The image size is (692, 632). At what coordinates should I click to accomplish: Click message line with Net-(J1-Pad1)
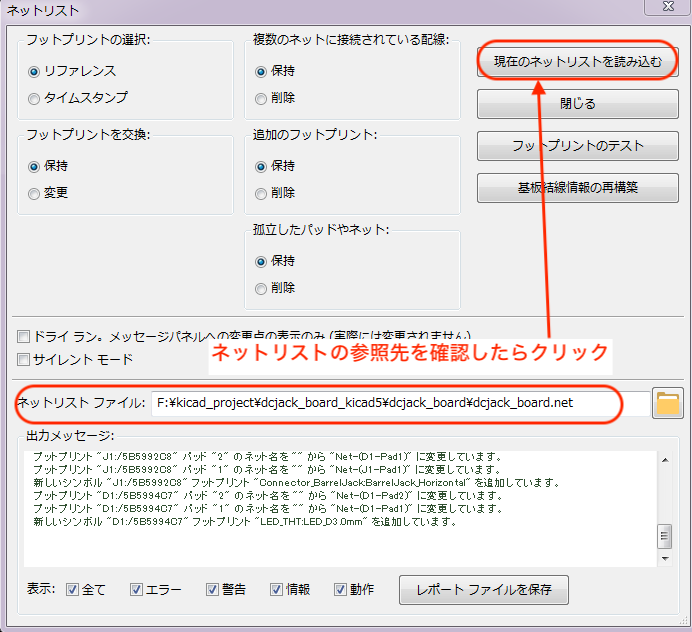(267, 470)
